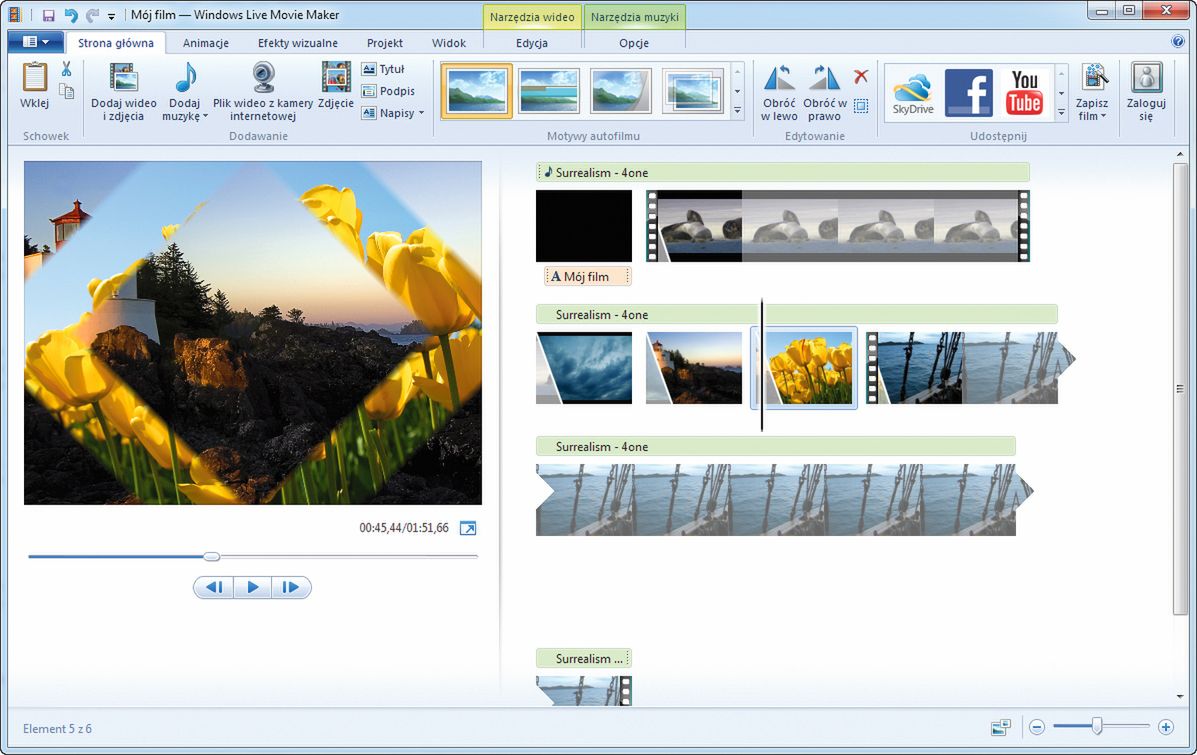Image resolution: width=1197 pixels, height=755 pixels.
Task: Click the Zdjęcie snapshot icon
Action: pos(336,80)
